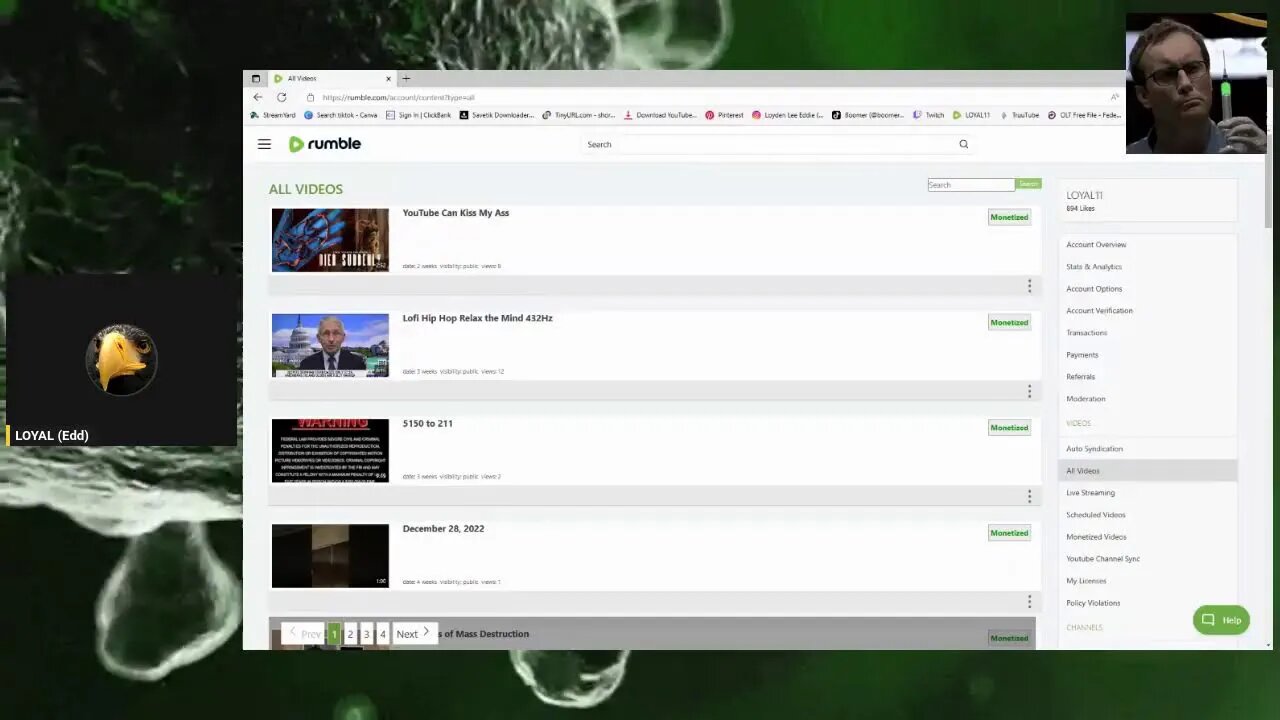Open Pinterest bookmark
Viewport: 1280px width, 720px height.
[724, 115]
